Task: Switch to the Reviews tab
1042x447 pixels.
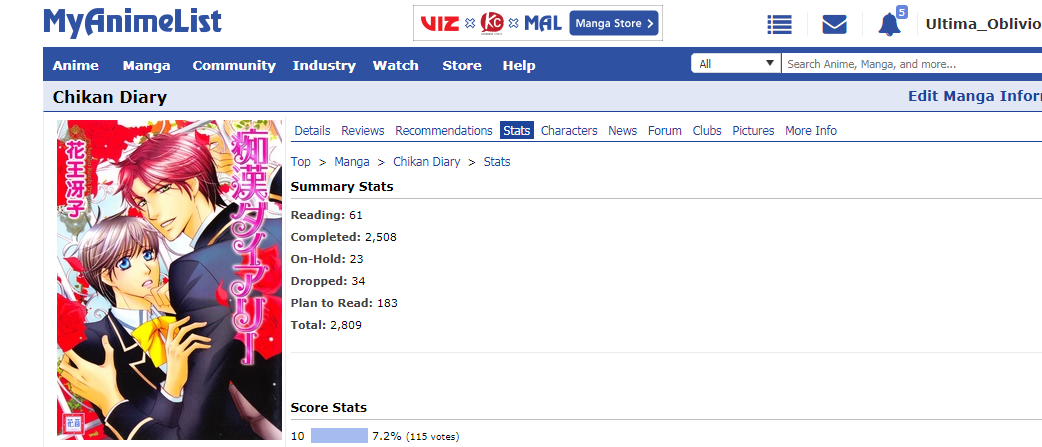Action: coord(363,130)
